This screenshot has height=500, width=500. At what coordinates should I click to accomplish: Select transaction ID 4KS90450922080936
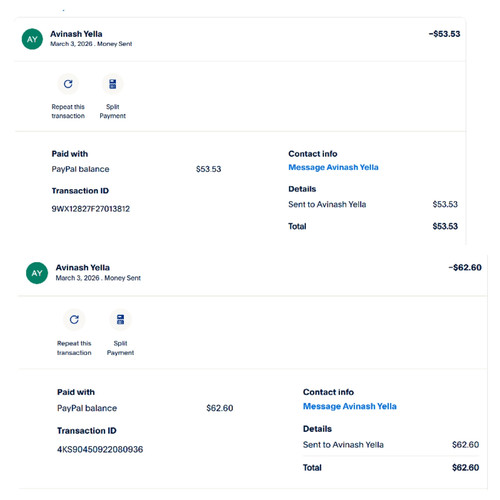pos(100,449)
